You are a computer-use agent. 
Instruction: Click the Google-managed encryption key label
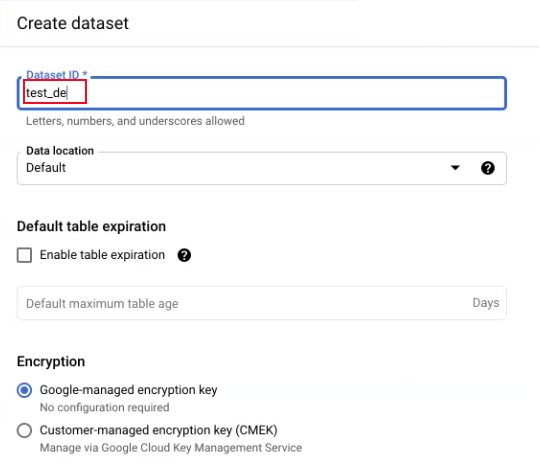(x=128, y=390)
